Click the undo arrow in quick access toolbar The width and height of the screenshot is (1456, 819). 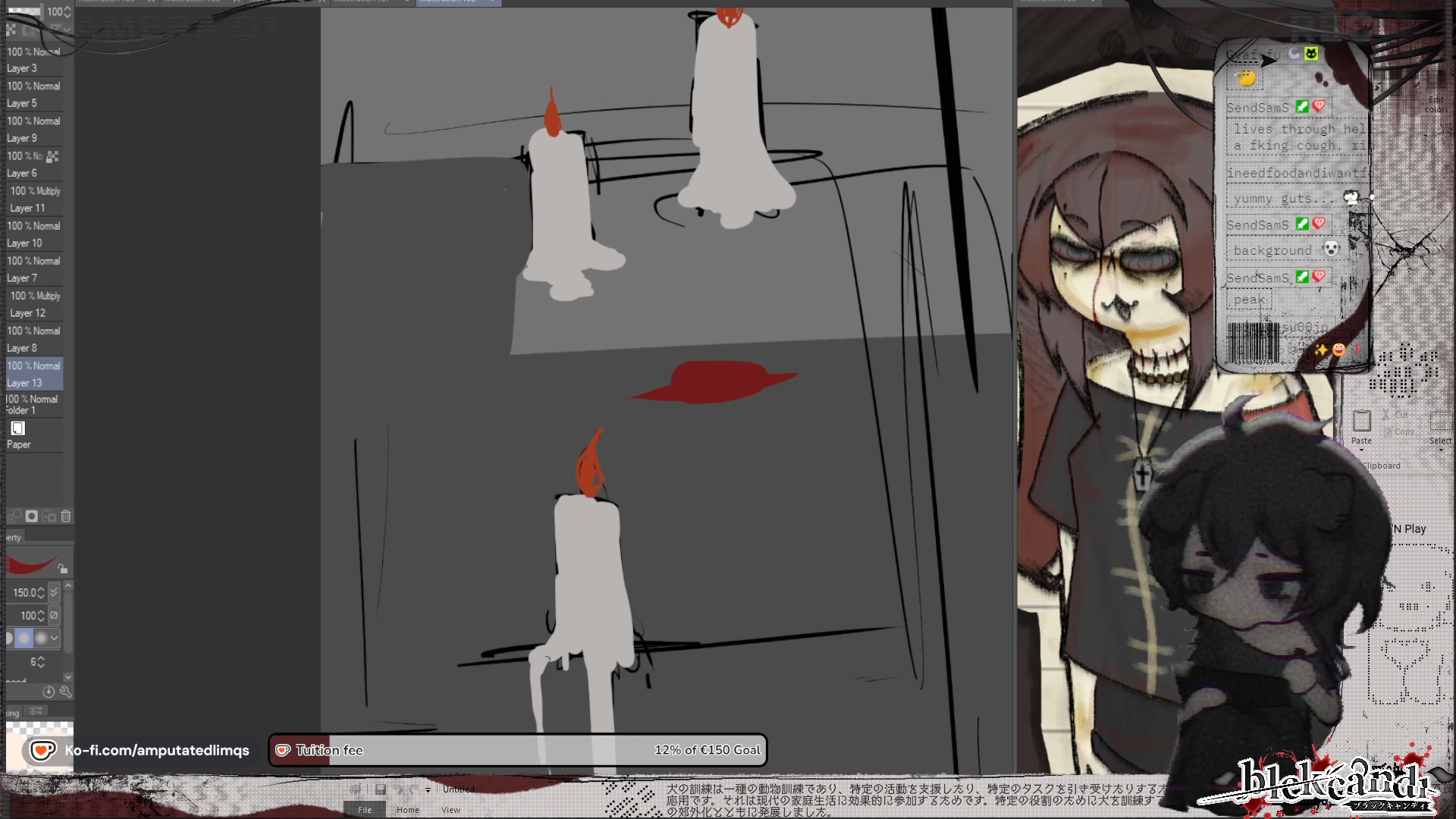click(399, 789)
